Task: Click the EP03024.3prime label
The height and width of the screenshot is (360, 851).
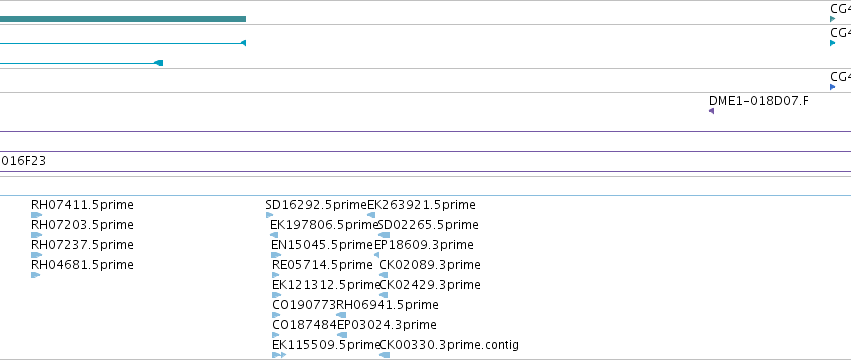Action: [387, 325]
